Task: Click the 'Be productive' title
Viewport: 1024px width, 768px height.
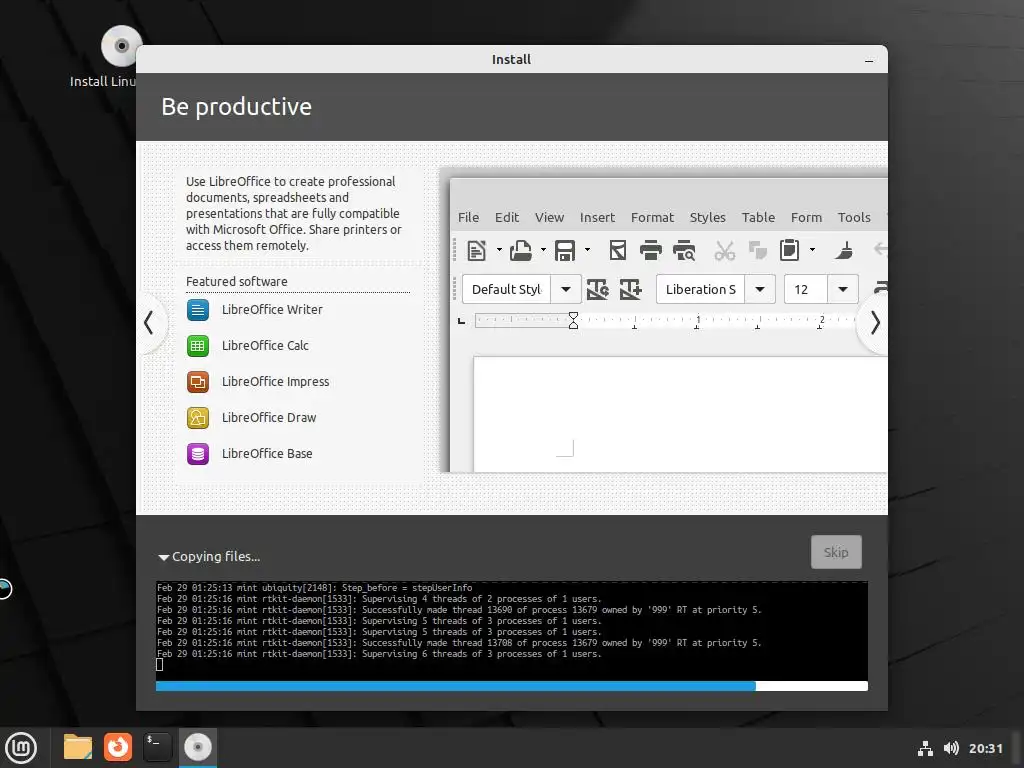Action: coord(236,107)
